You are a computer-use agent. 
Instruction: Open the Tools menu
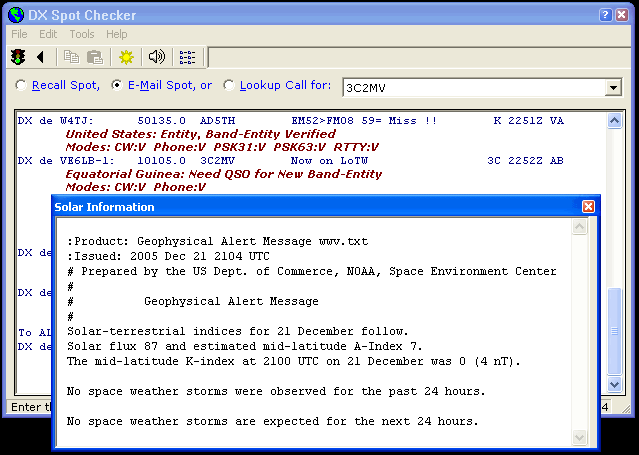pos(82,34)
